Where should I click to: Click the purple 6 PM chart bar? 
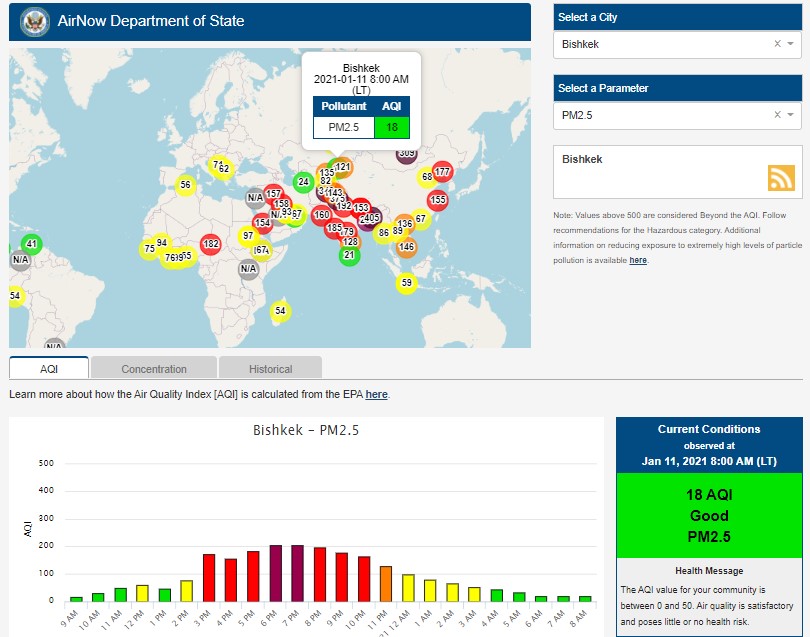coord(276,573)
